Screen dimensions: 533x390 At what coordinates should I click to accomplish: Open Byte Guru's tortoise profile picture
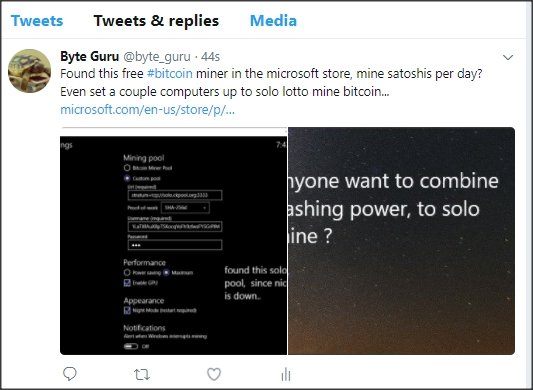pos(30,71)
